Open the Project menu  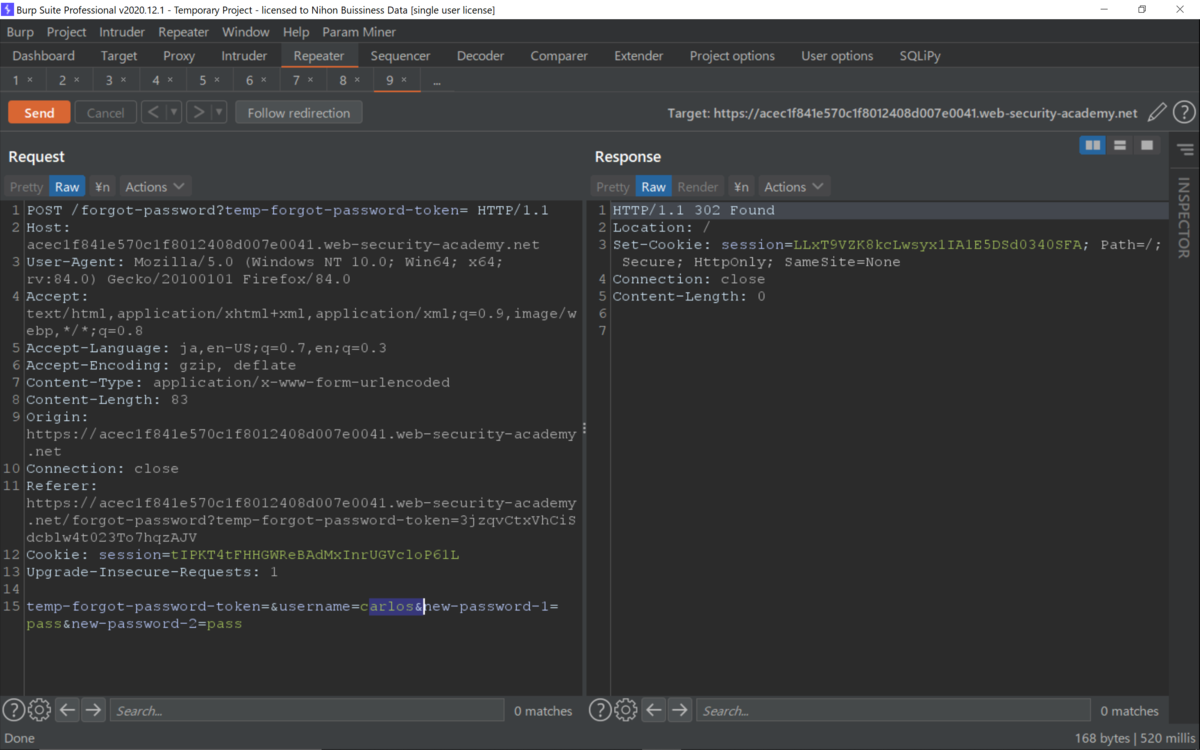[66, 32]
